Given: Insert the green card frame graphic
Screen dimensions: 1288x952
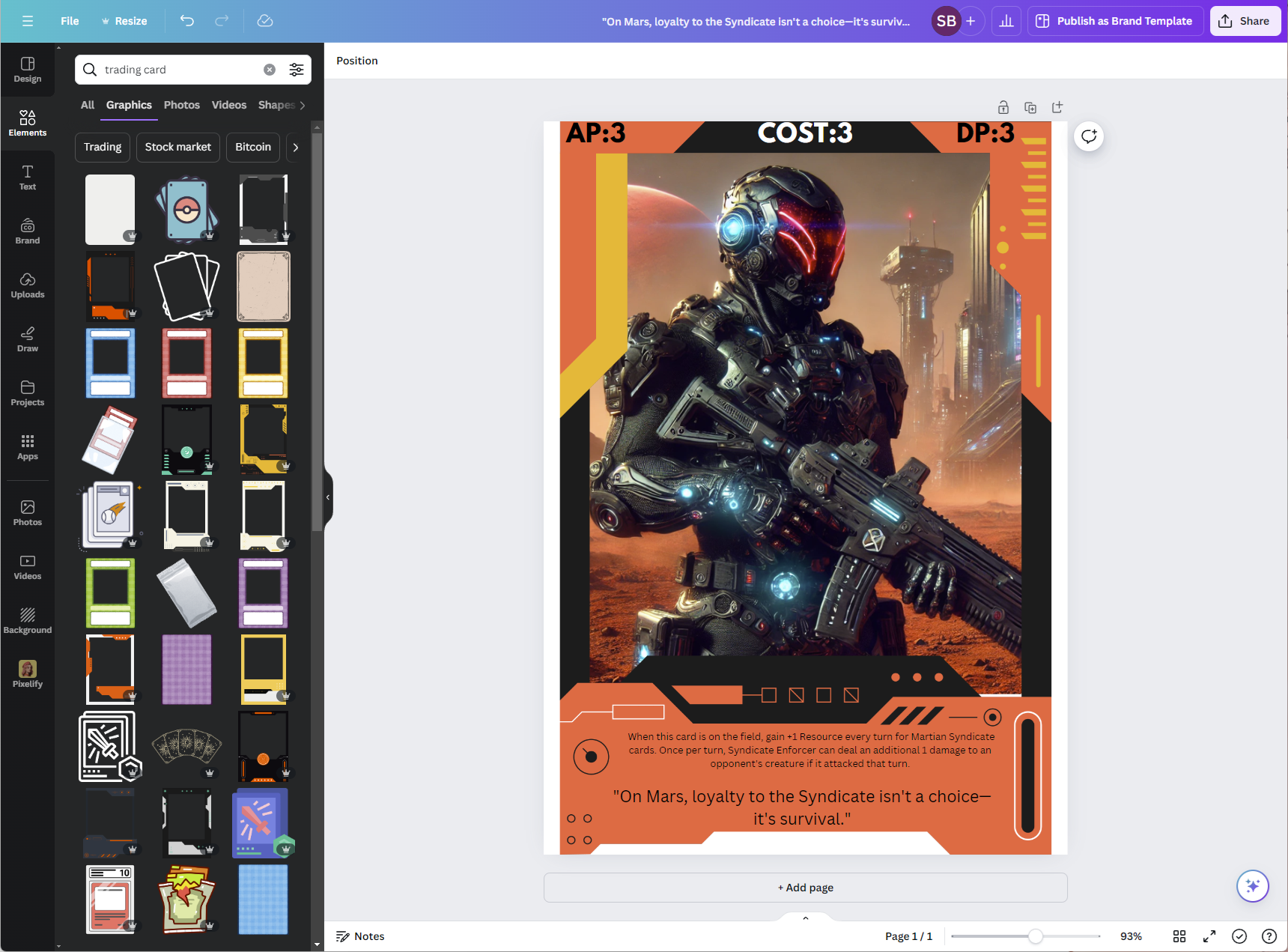Looking at the screenshot, I should [x=111, y=593].
